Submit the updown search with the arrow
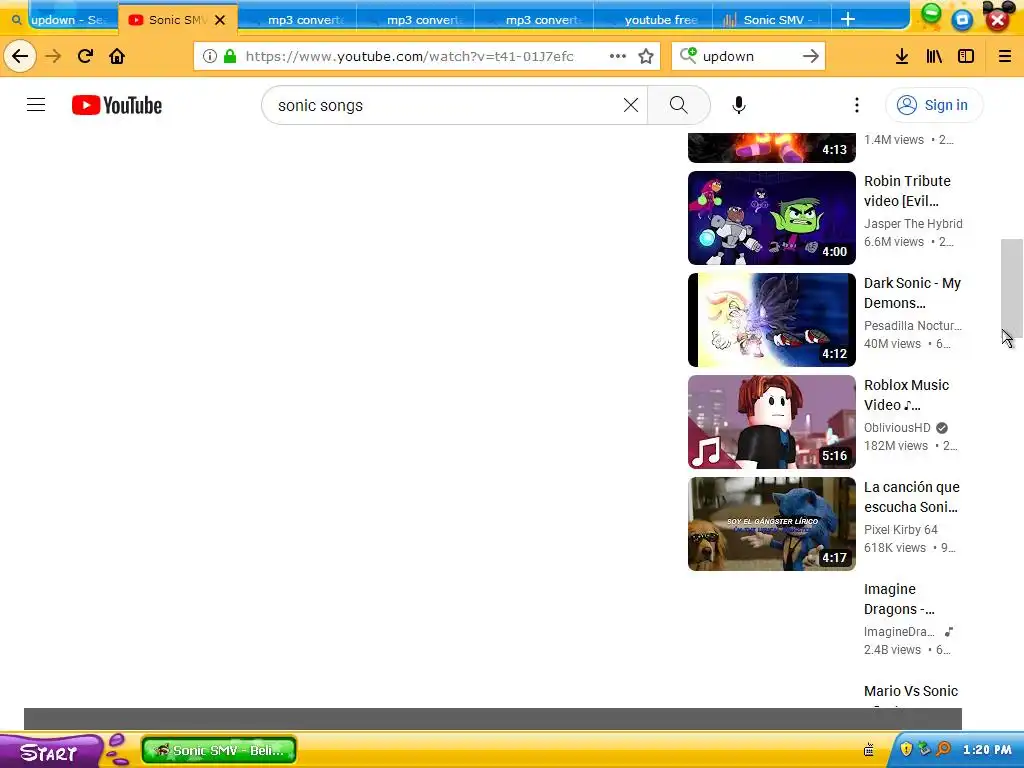1024x768 pixels. [810, 56]
